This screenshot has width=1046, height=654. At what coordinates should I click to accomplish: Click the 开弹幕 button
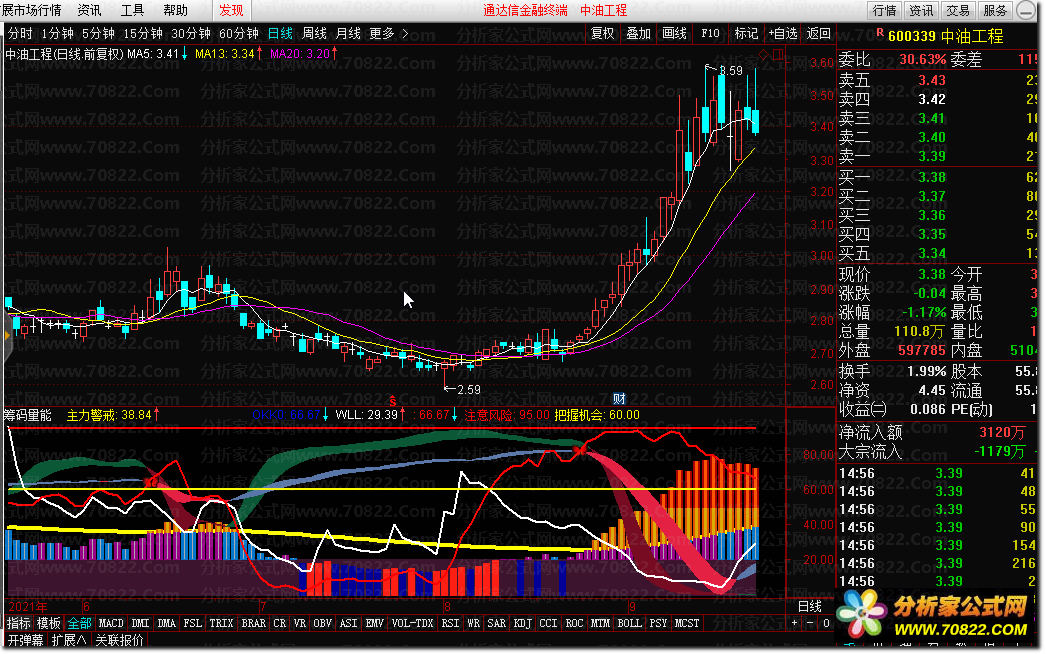(x=25, y=640)
